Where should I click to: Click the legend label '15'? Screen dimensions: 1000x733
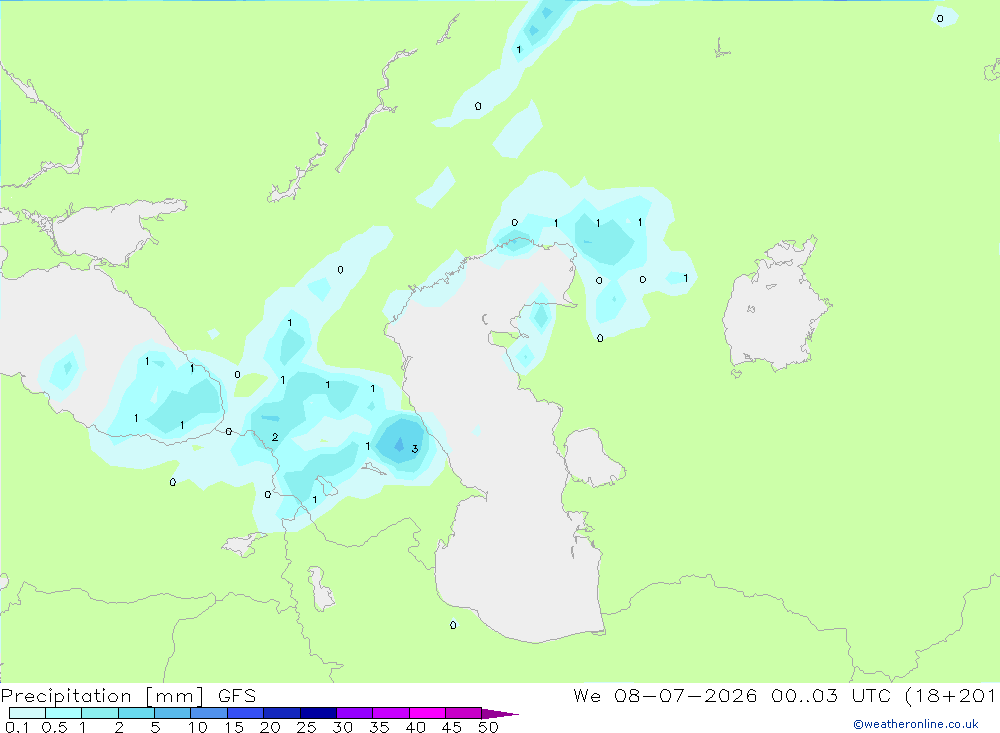(x=234, y=727)
